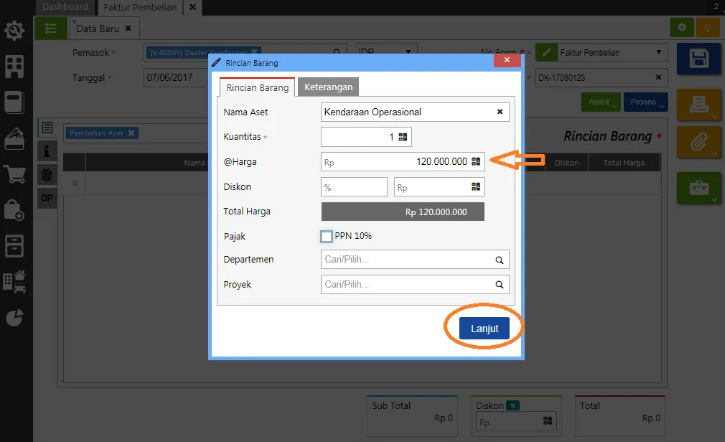Click the green gear settings icon
The height and width of the screenshot is (442, 725).
tap(681, 28)
